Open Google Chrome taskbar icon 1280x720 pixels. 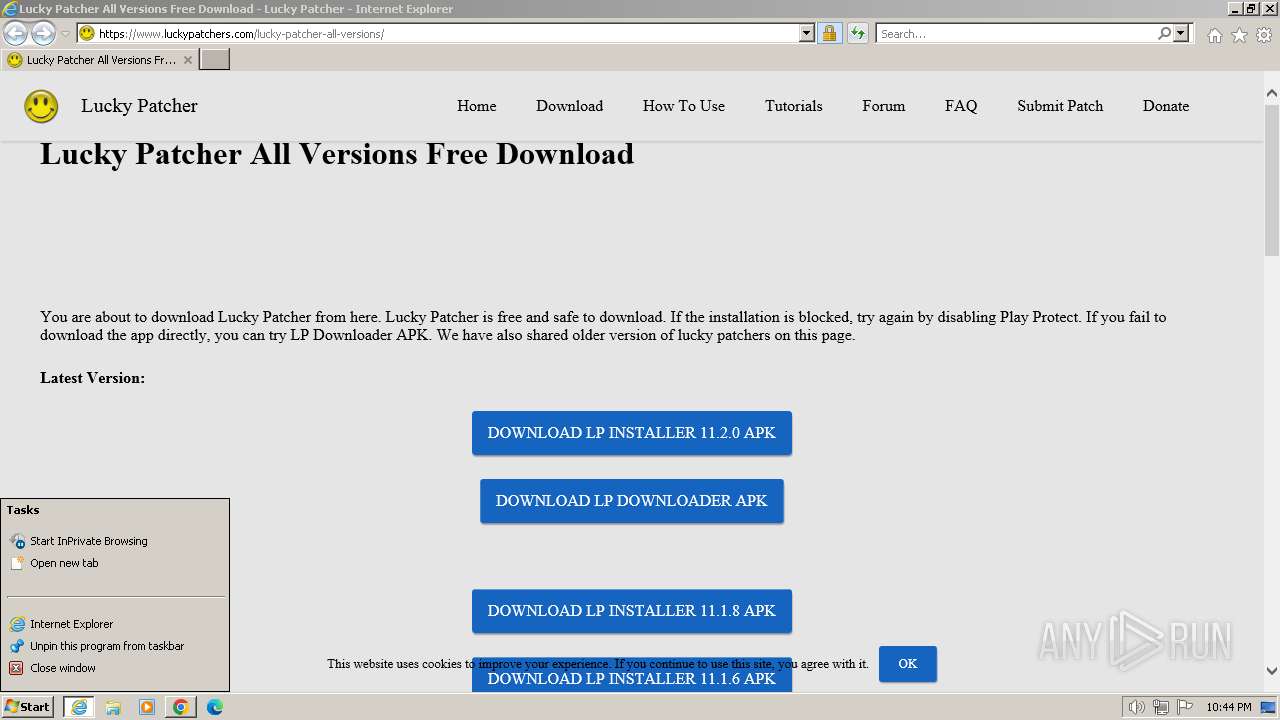pos(181,707)
